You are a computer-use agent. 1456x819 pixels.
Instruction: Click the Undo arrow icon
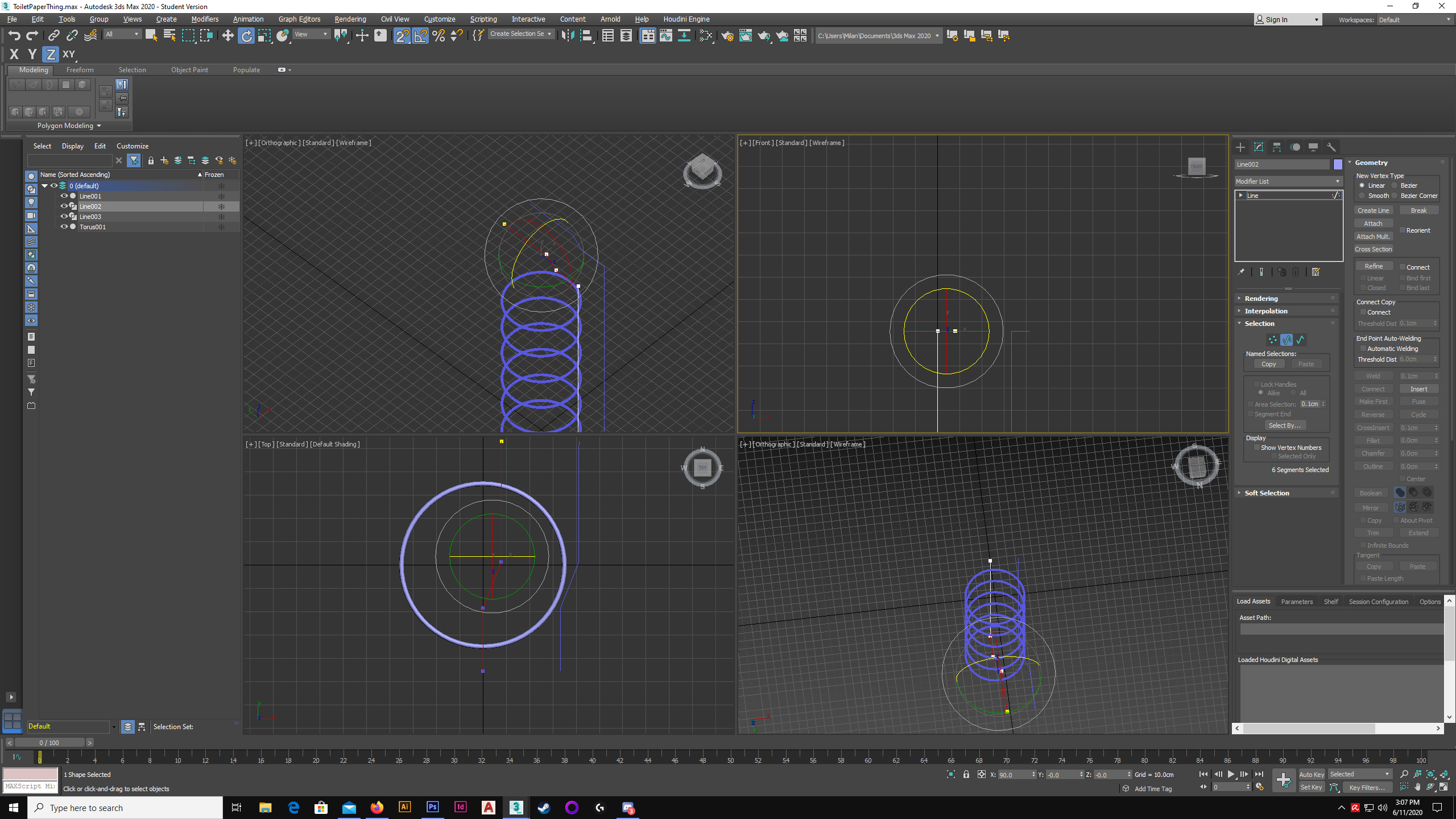14,36
